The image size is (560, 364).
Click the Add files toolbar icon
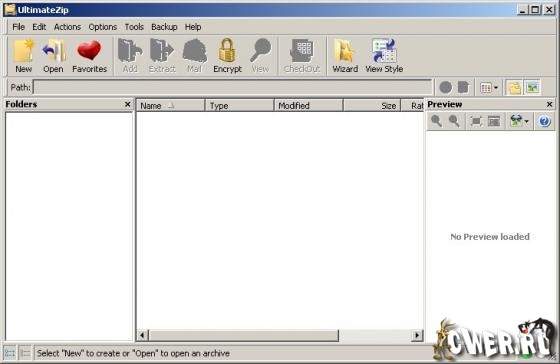click(130, 55)
